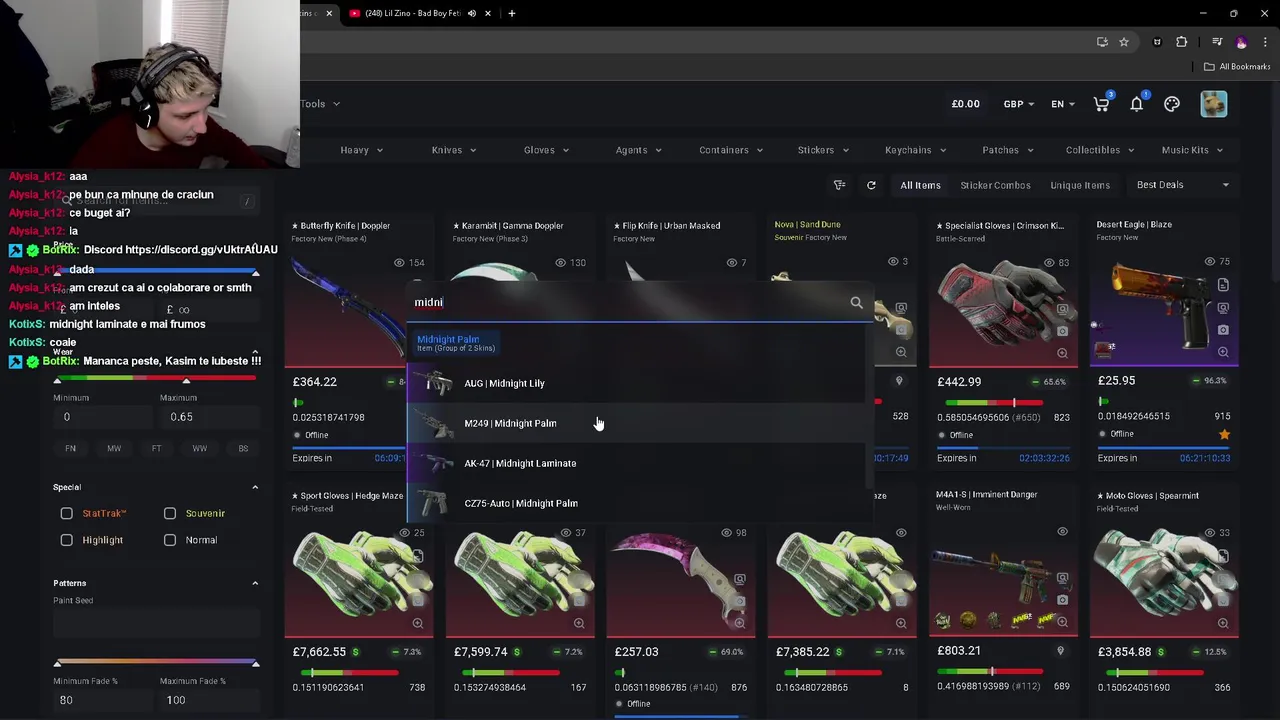Mute the Lil Zino YouTube tab audio

472,13
